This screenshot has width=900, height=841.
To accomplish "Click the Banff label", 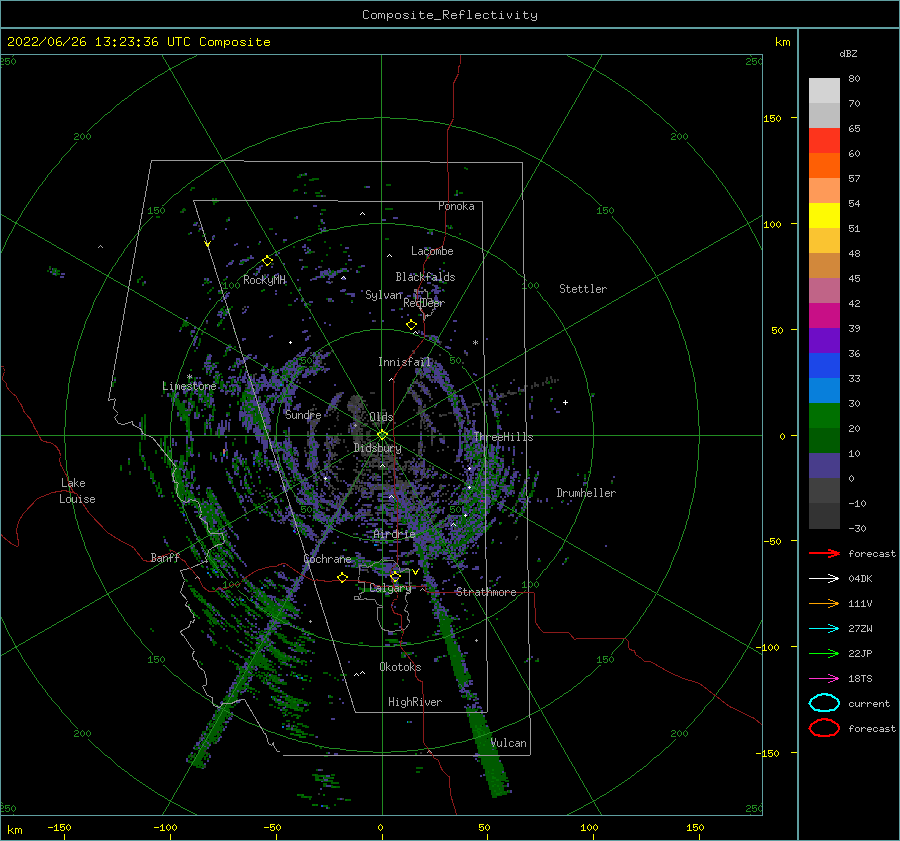I will 165,558.
